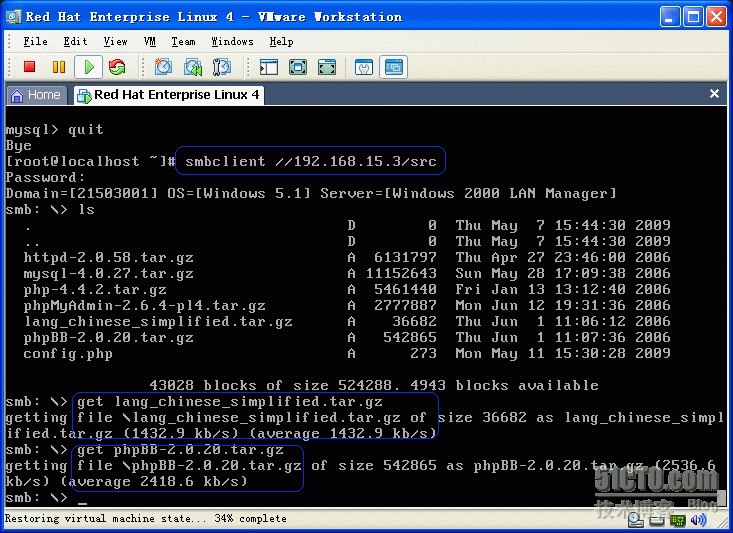Power on the VM with the green play button
Image resolution: width=733 pixels, height=533 pixels.
[89, 67]
